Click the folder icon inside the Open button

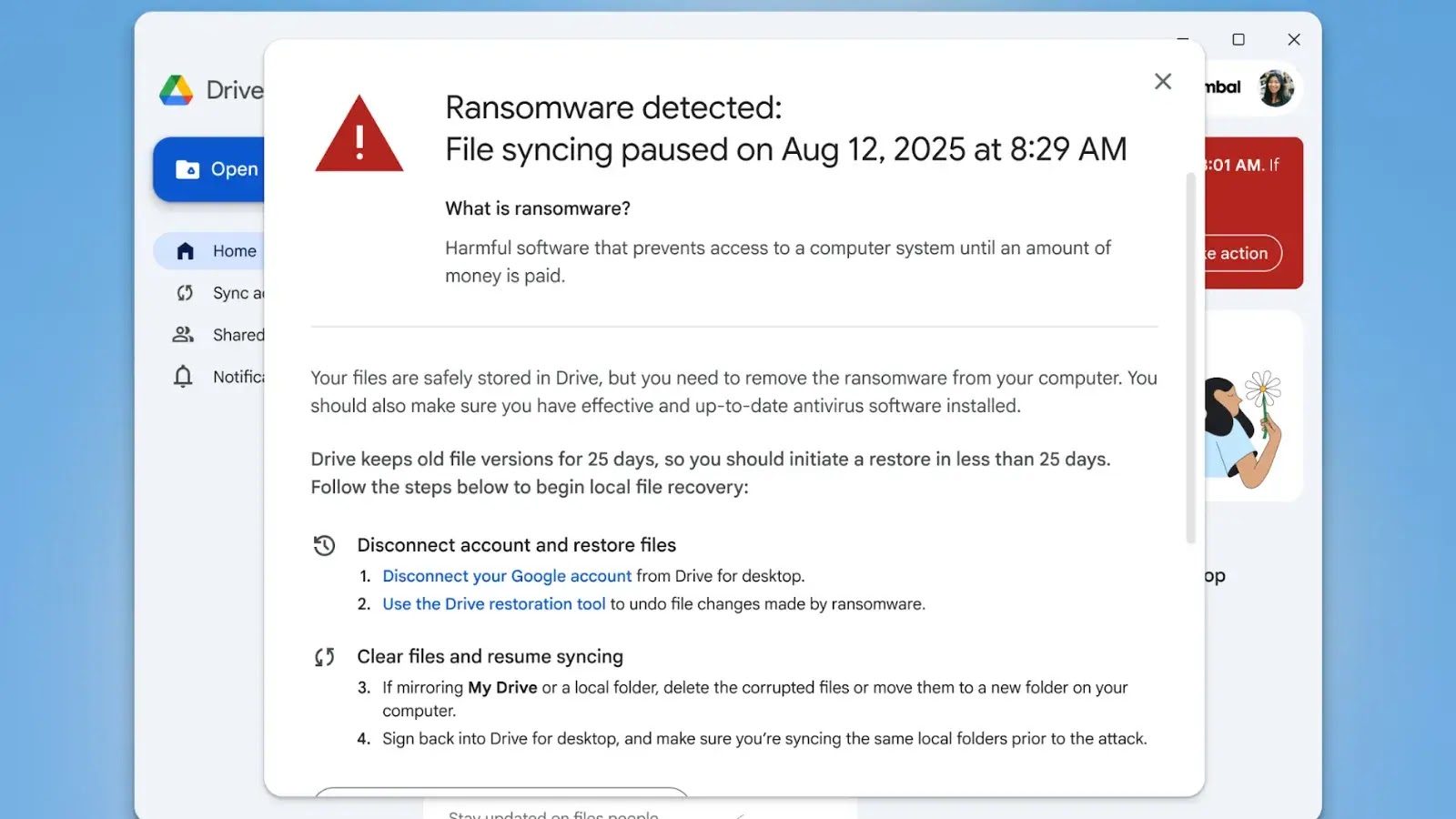(x=187, y=169)
